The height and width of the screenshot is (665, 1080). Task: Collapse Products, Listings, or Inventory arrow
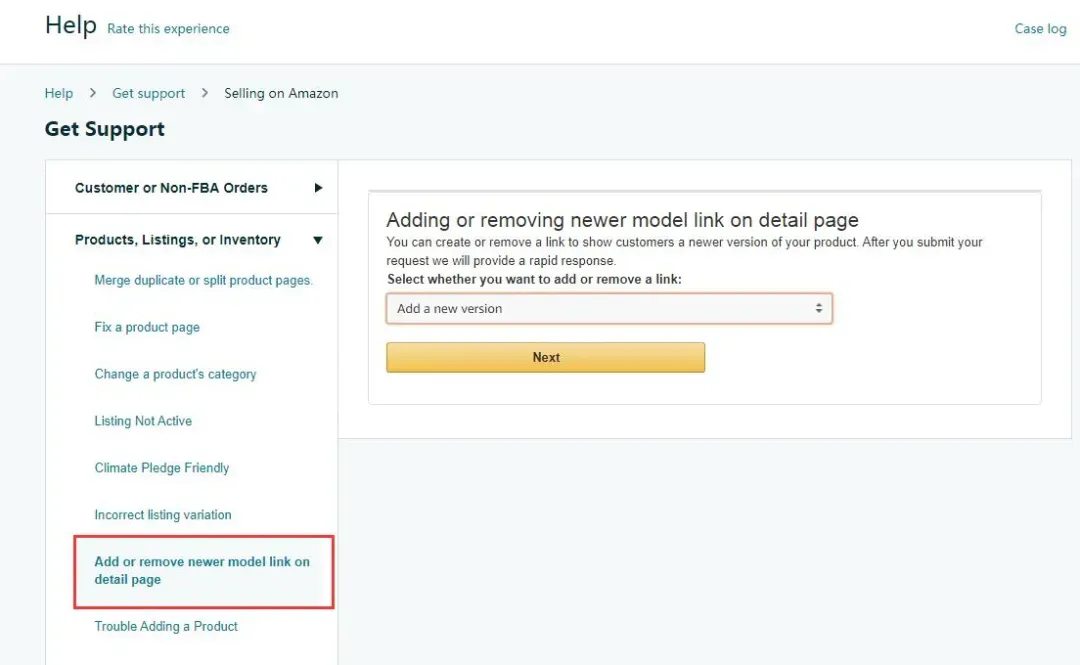click(318, 240)
